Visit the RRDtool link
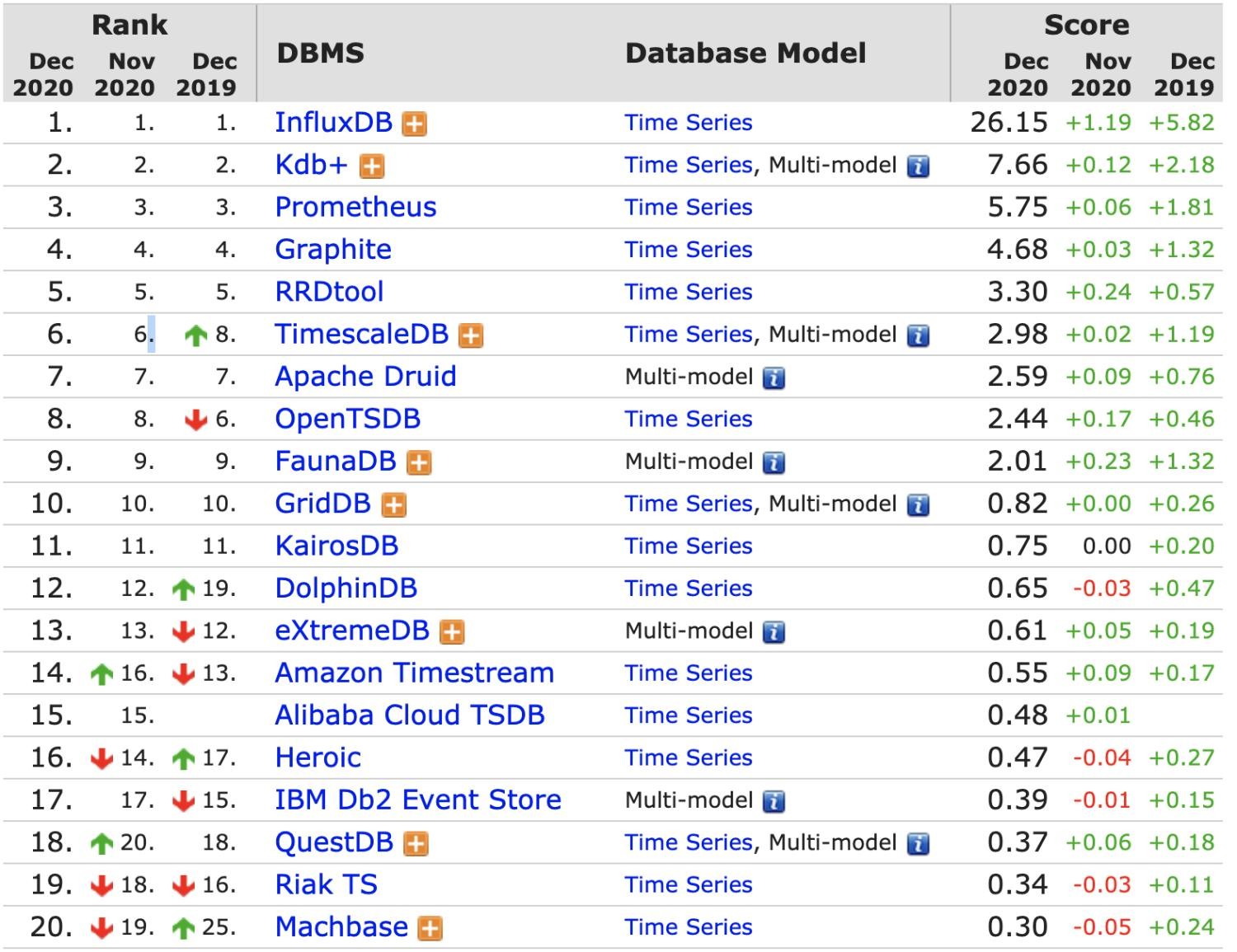The width and height of the screenshot is (1237, 952). click(x=329, y=292)
